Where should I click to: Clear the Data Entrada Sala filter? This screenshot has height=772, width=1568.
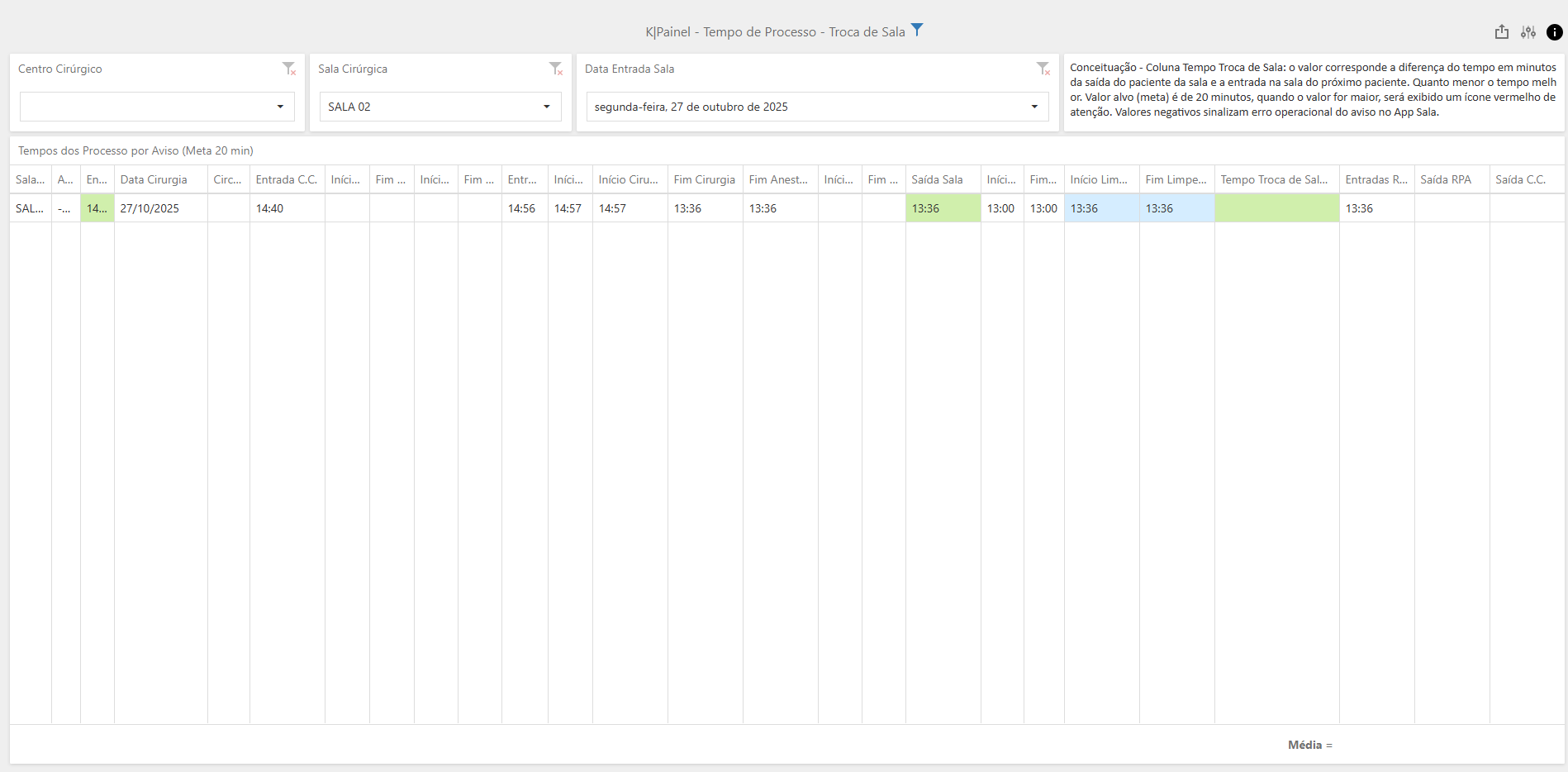point(1043,69)
